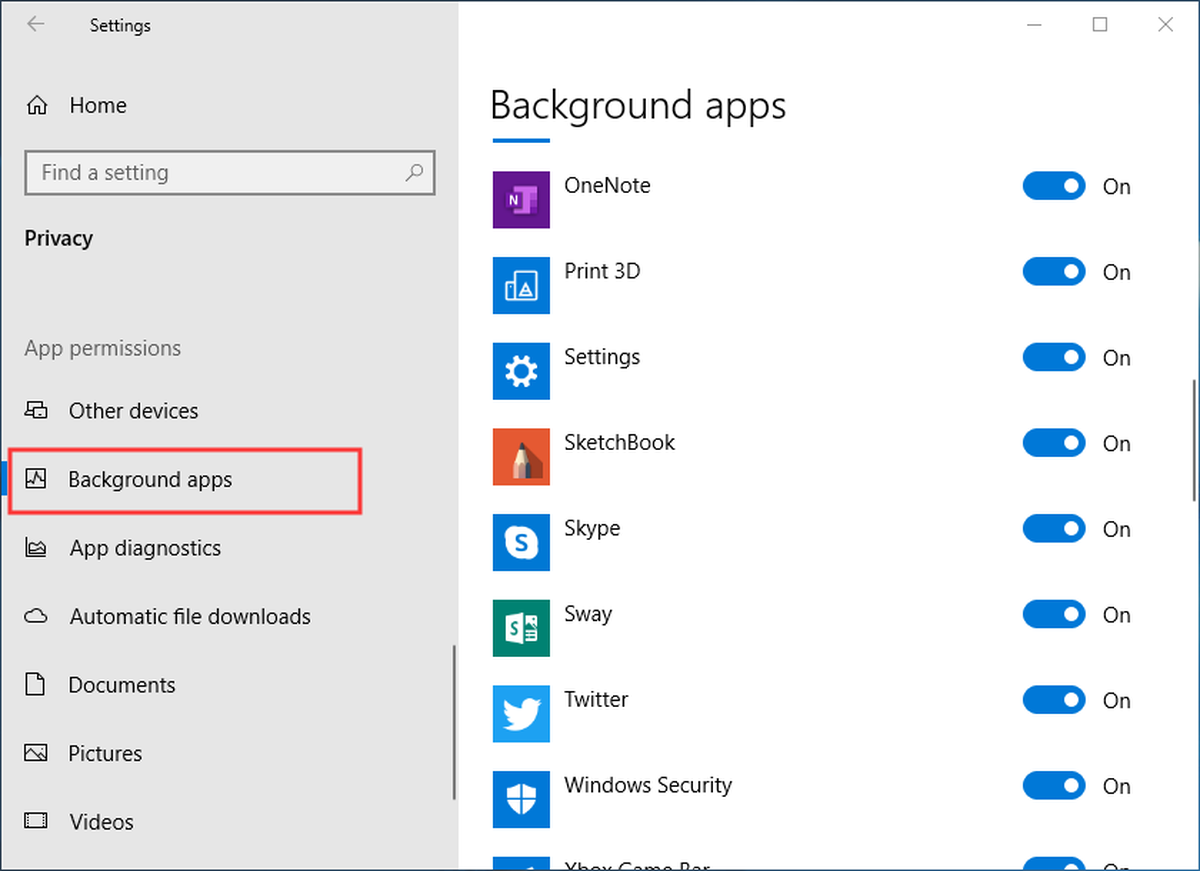Image resolution: width=1200 pixels, height=871 pixels.
Task: Click the Skype app icon
Action: coord(521,543)
